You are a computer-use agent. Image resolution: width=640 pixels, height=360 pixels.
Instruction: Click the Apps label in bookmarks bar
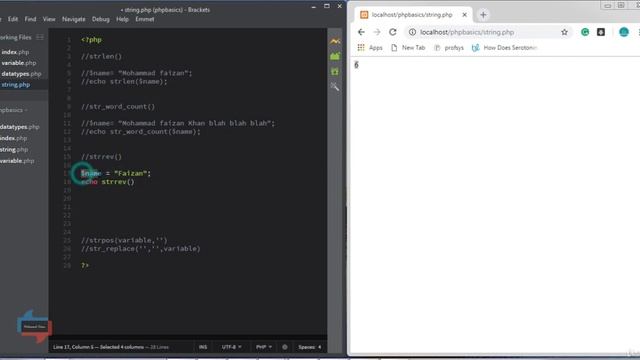pos(376,48)
